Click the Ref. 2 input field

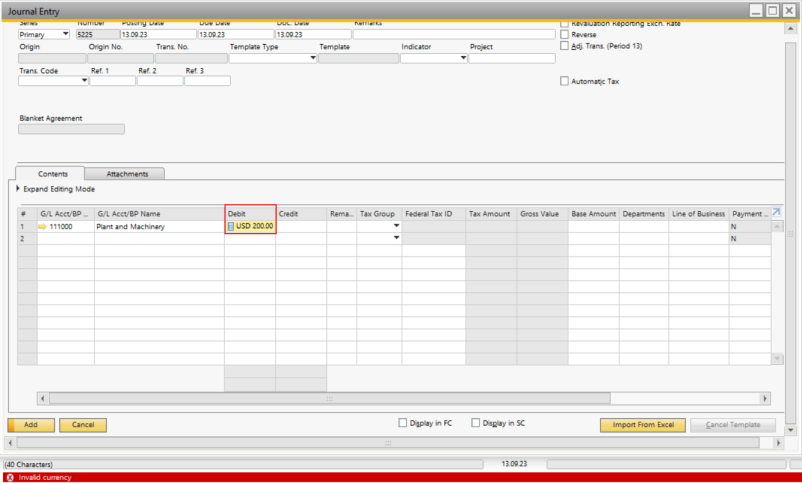(160, 81)
